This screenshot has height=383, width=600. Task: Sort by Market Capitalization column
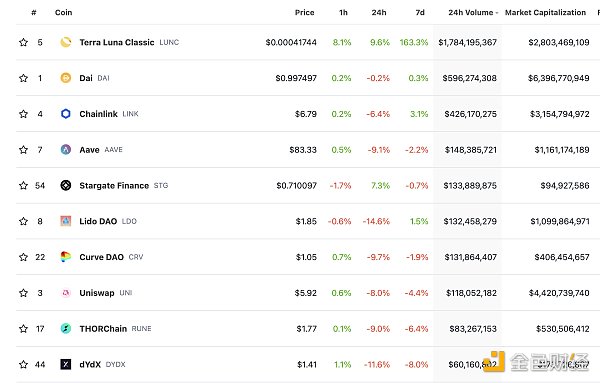[x=545, y=13]
